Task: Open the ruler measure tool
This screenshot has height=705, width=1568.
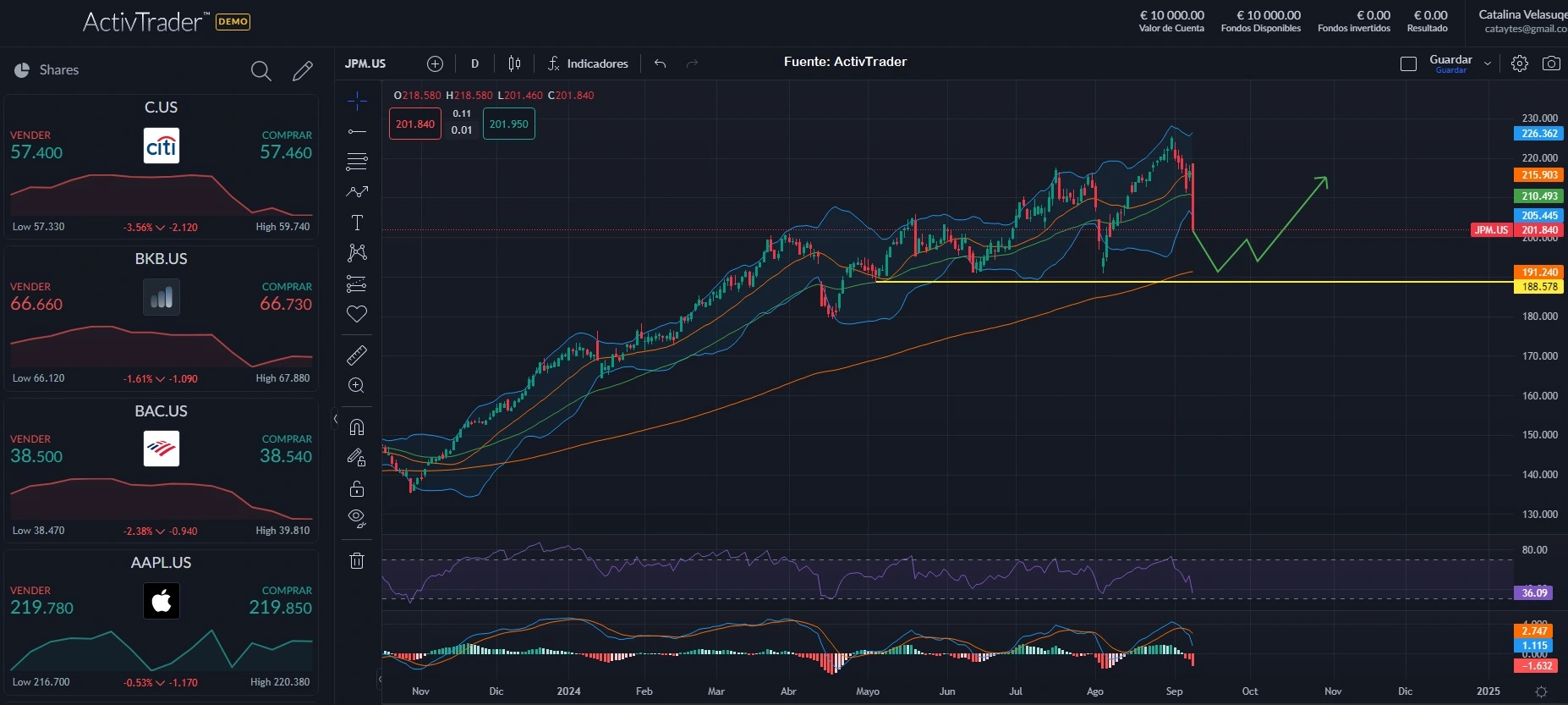Action: pyautogui.click(x=357, y=355)
